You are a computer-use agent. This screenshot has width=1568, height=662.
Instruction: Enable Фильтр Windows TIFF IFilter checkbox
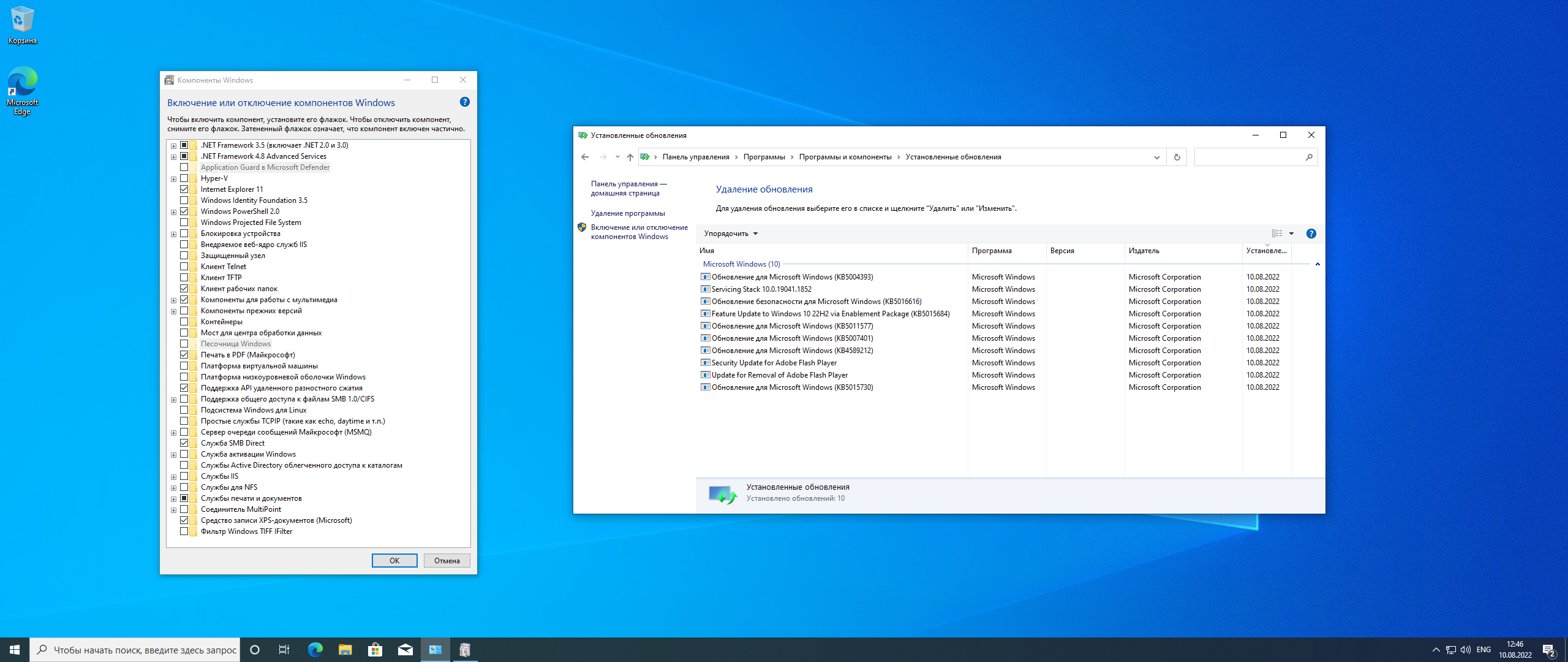[184, 531]
